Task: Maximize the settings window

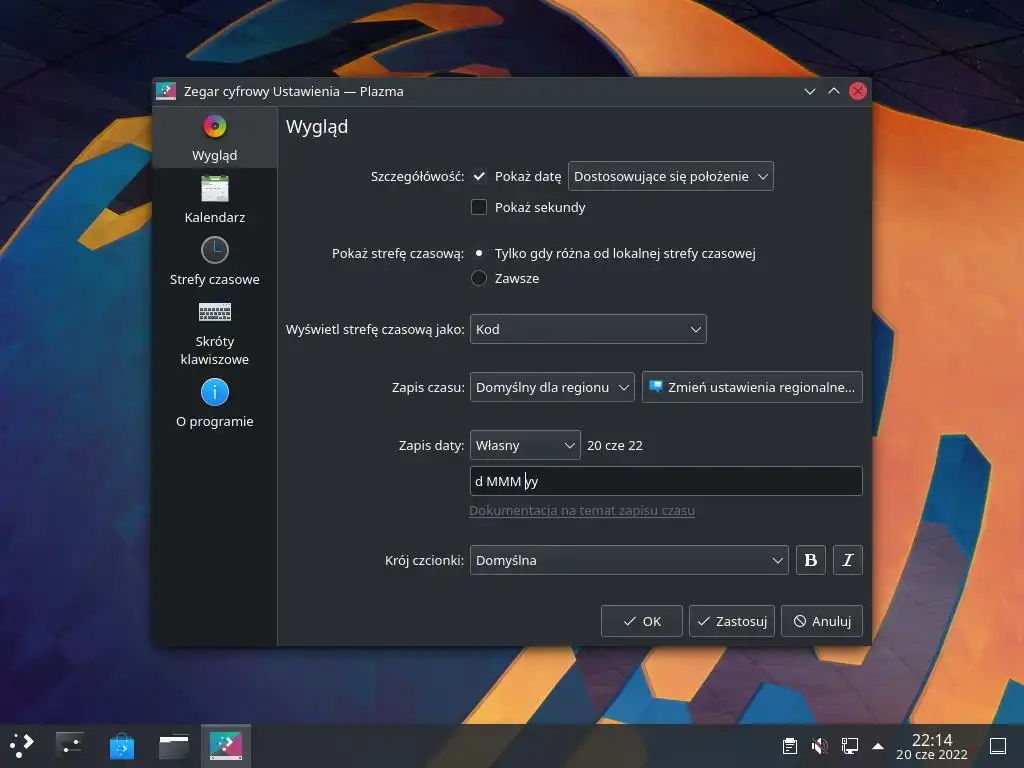Action: [834, 91]
